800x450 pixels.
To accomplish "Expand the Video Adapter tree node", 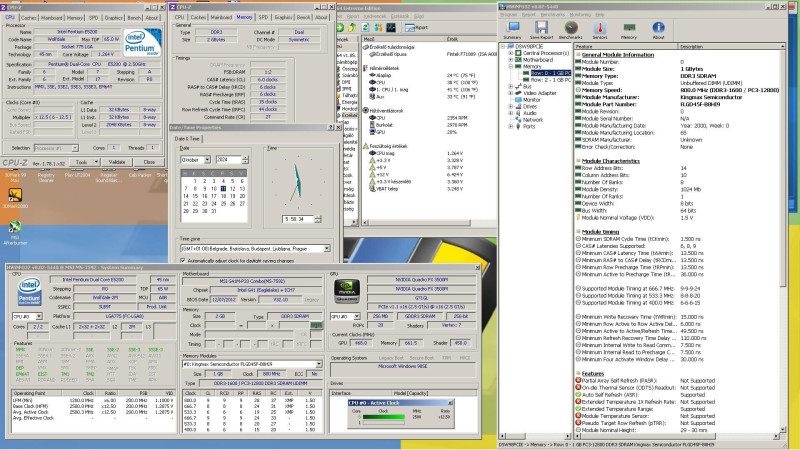I will click(x=512, y=94).
